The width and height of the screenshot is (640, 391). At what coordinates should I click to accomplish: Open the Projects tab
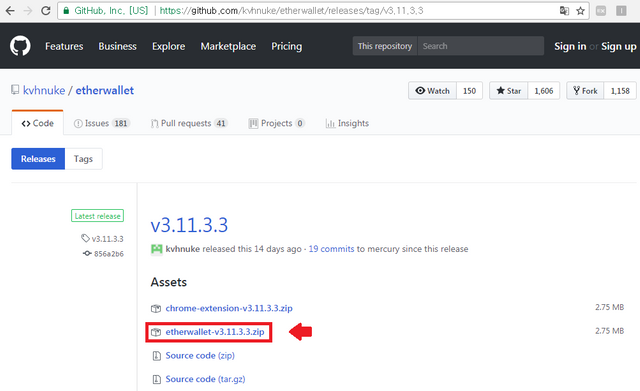[277, 123]
